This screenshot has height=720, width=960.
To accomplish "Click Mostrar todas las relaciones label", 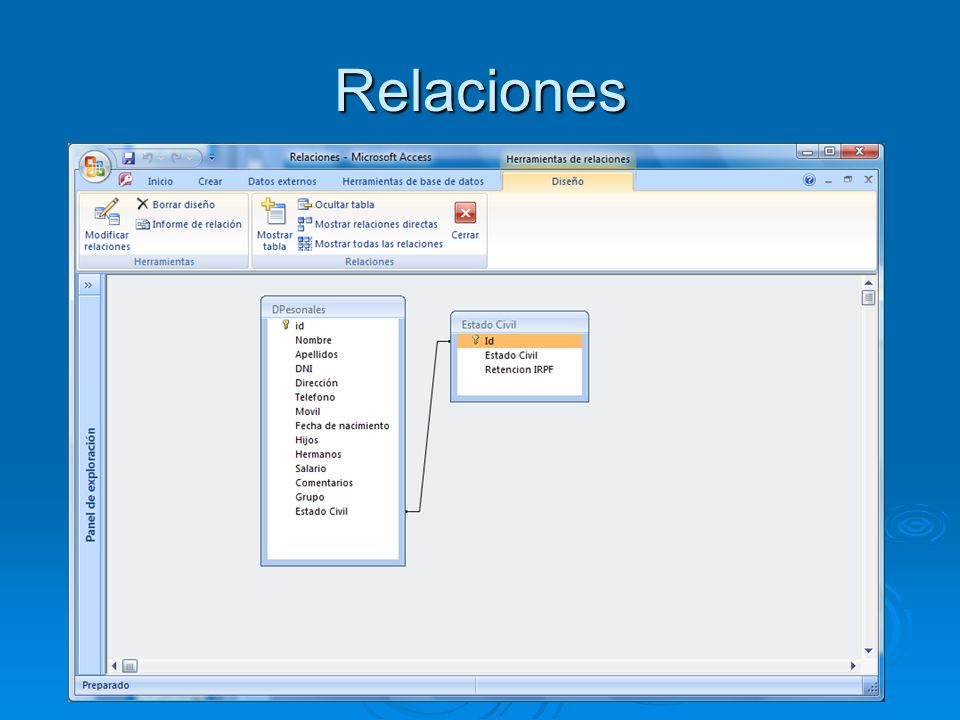I will [x=379, y=244].
